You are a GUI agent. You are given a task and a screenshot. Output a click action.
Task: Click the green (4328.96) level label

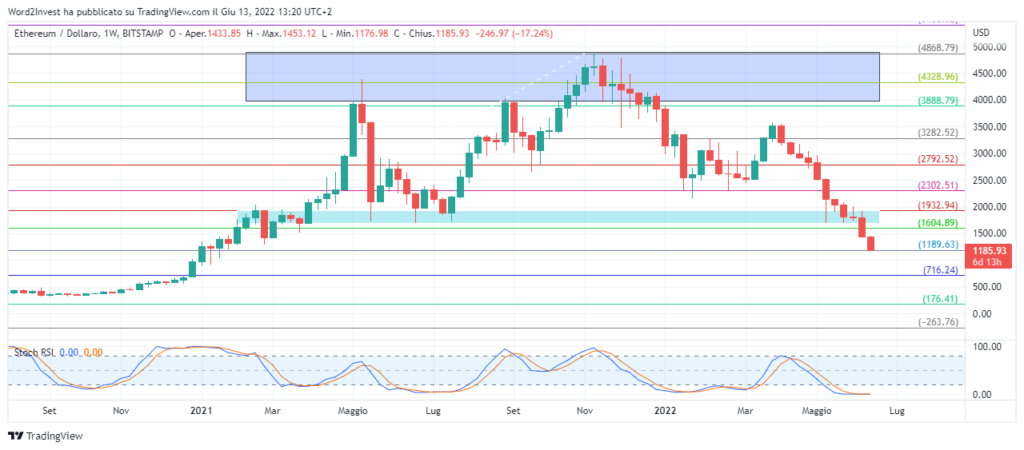939,76
